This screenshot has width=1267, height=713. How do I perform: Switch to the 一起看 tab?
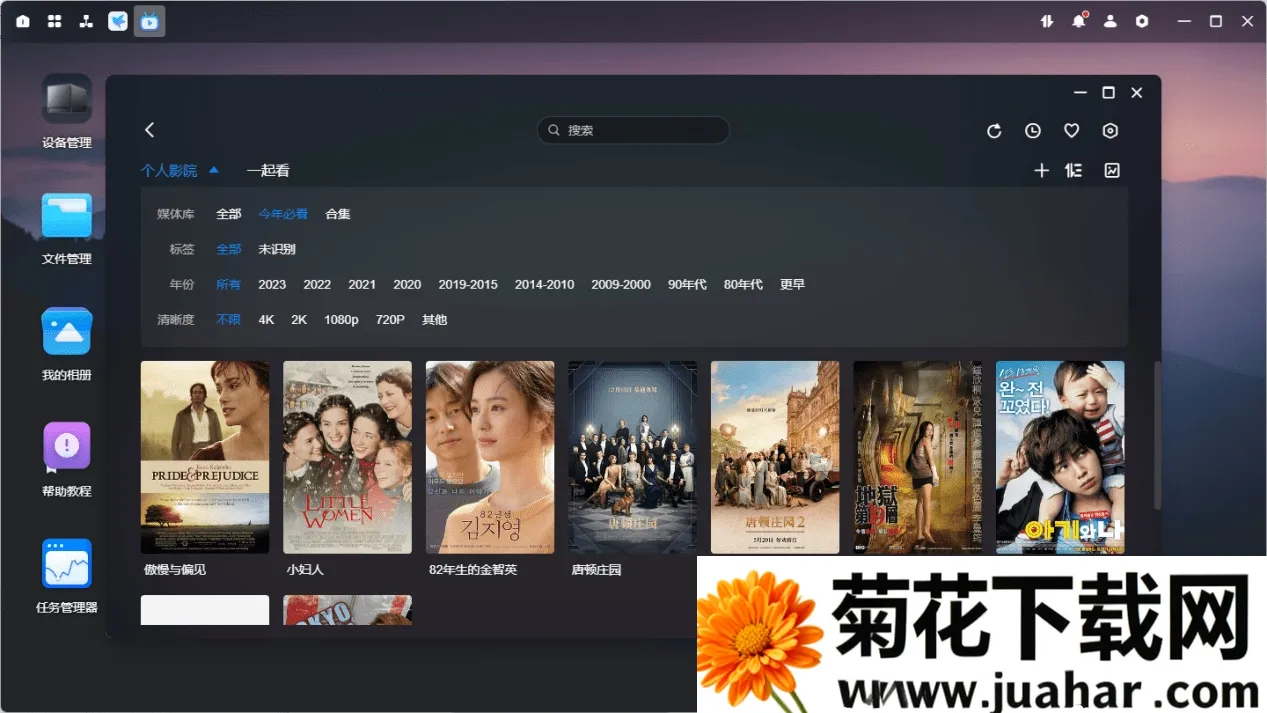click(268, 171)
